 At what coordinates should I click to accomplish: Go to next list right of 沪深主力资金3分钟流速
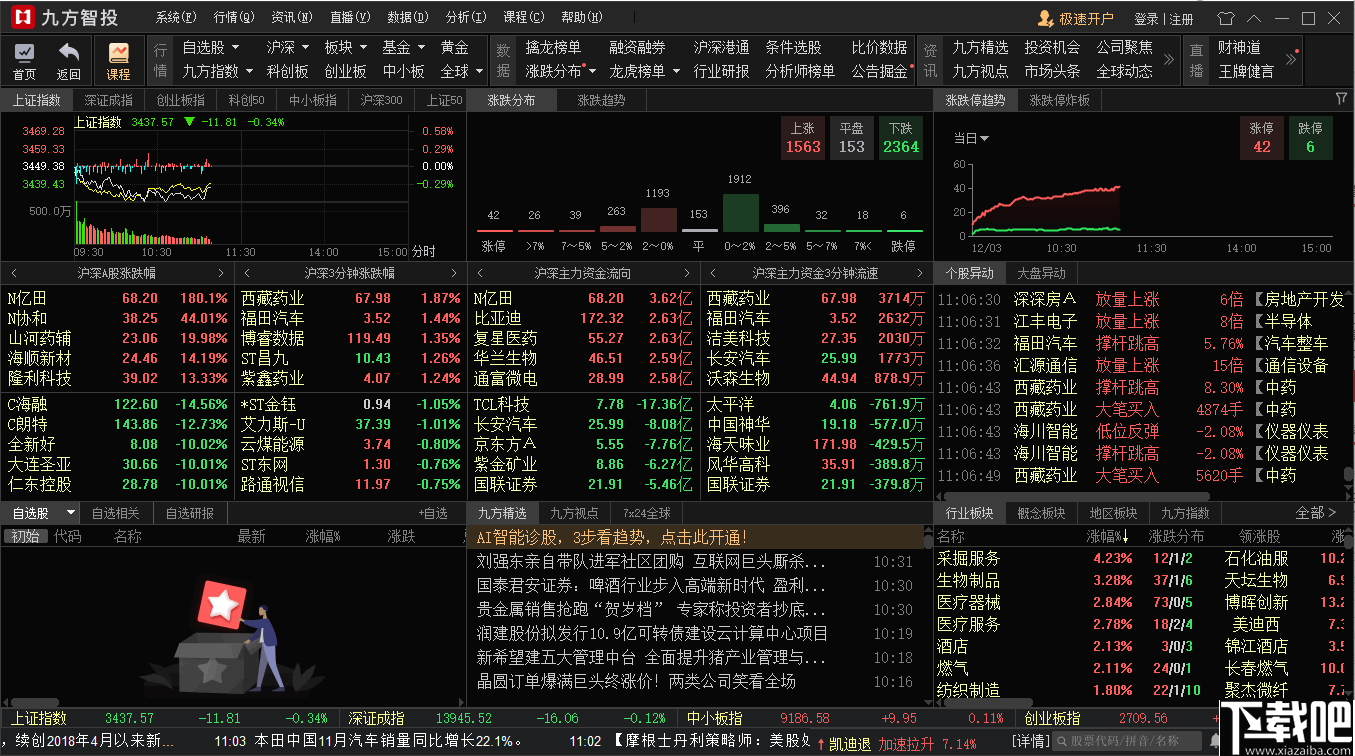click(921, 273)
